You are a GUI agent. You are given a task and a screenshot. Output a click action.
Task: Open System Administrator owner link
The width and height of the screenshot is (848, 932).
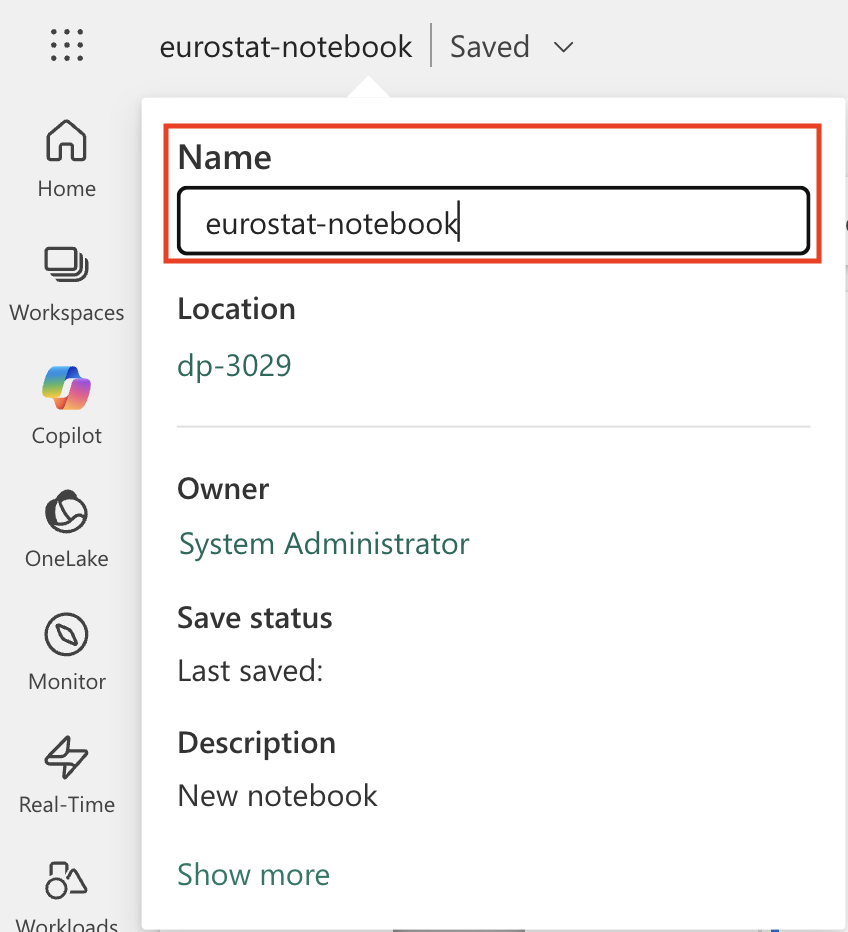(x=324, y=543)
